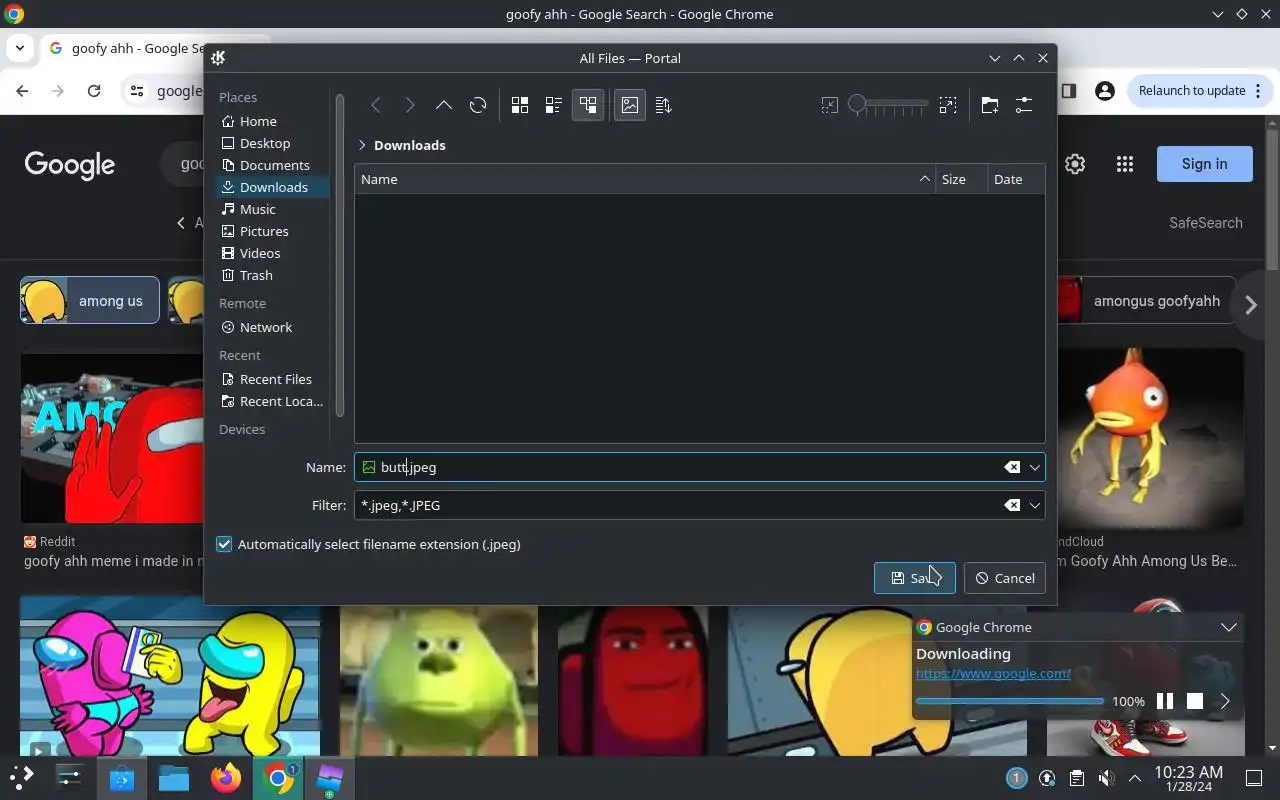Click Sign in on Google page
The width and height of the screenshot is (1280, 800).
coord(1204,164)
